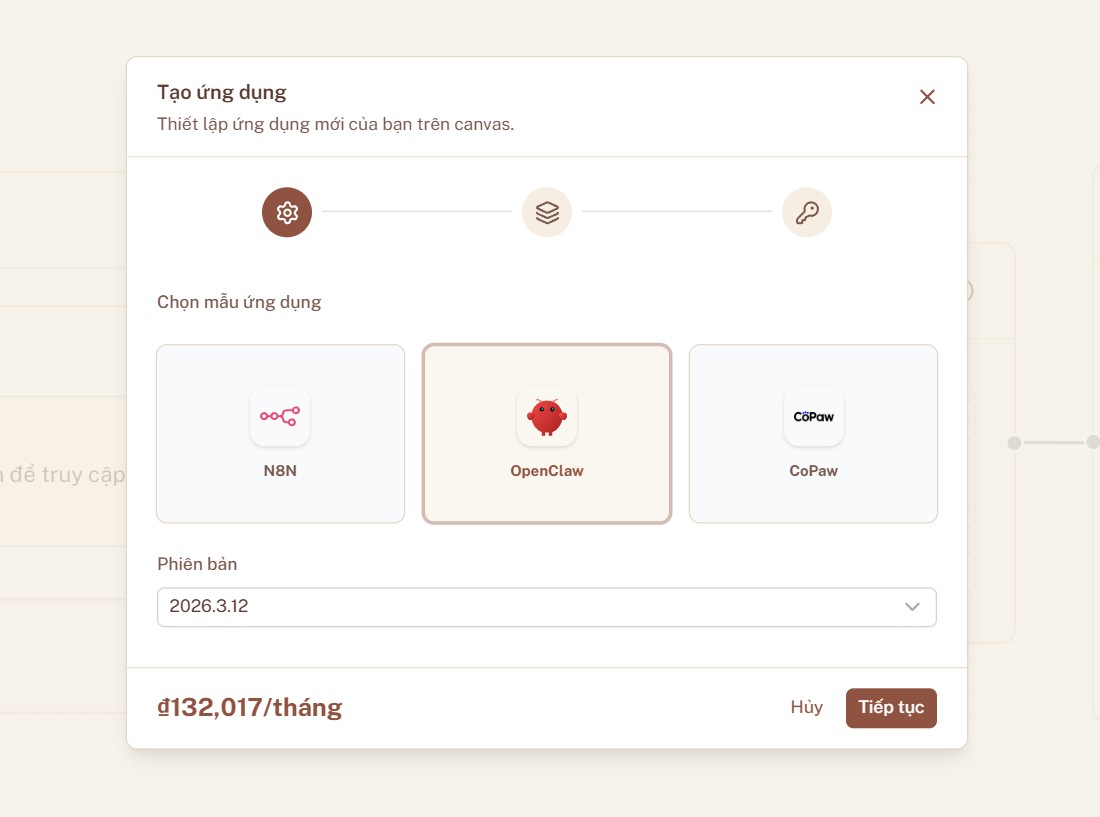Click the Tạo ứng dụng dialog title
Viewport: 1100px width, 817px height.
click(x=222, y=93)
